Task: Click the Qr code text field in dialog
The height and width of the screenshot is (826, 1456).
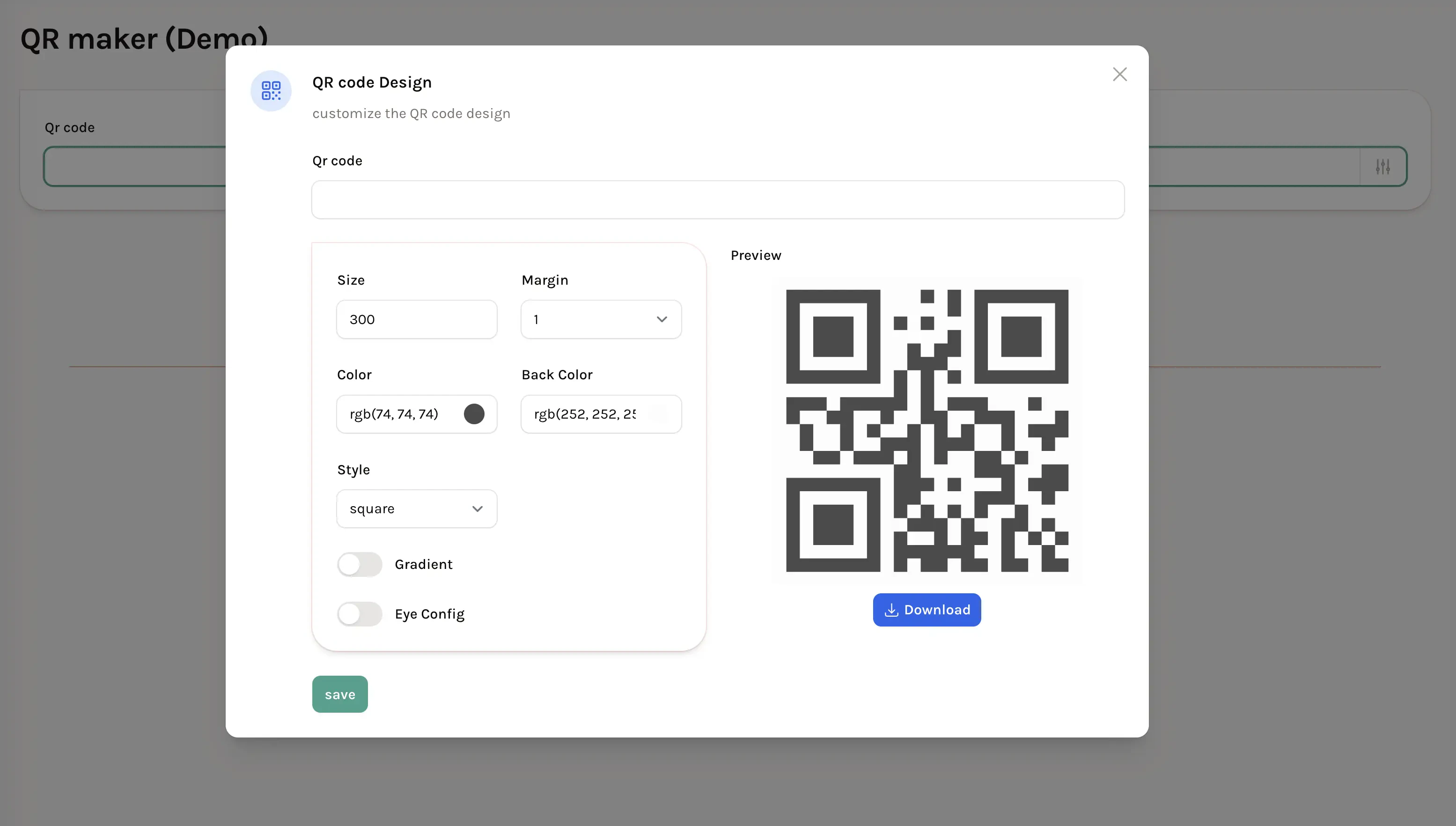Action: pos(718,199)
